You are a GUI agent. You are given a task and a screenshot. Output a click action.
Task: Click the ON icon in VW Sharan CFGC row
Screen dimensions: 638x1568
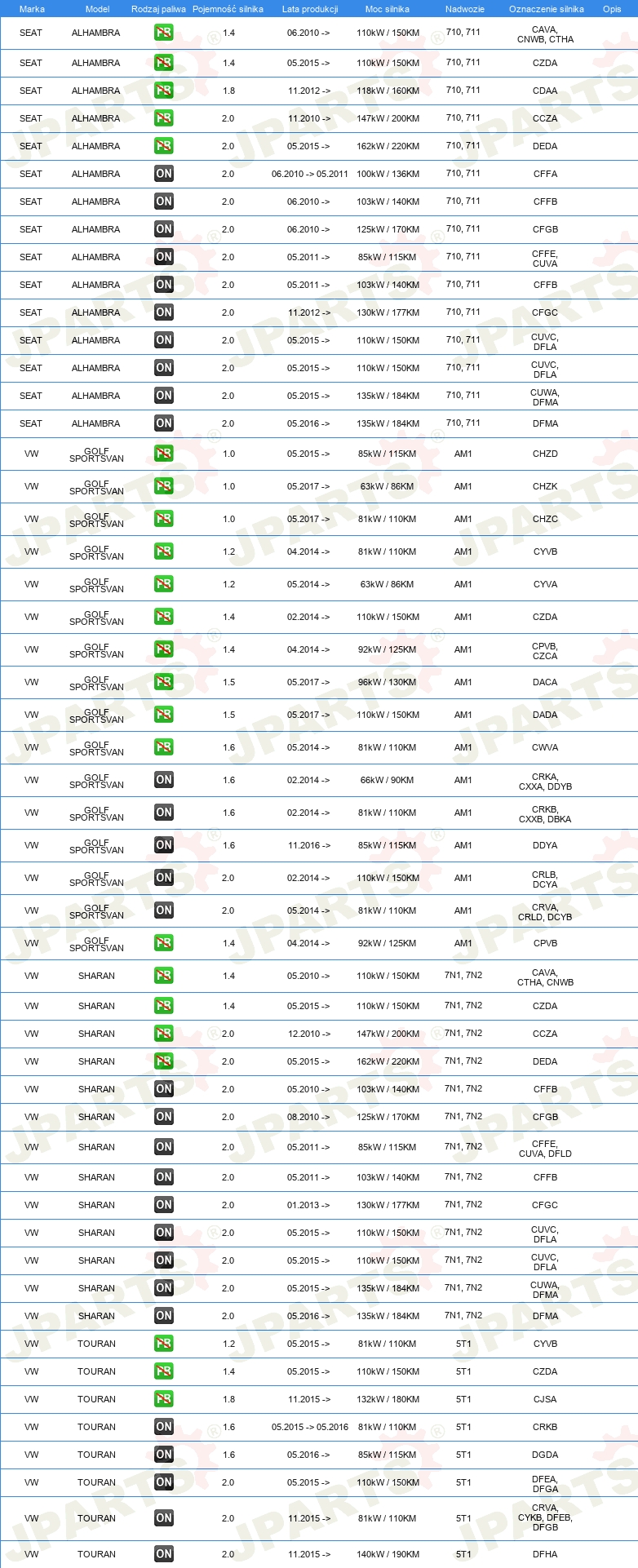(x=164, y=1205)
